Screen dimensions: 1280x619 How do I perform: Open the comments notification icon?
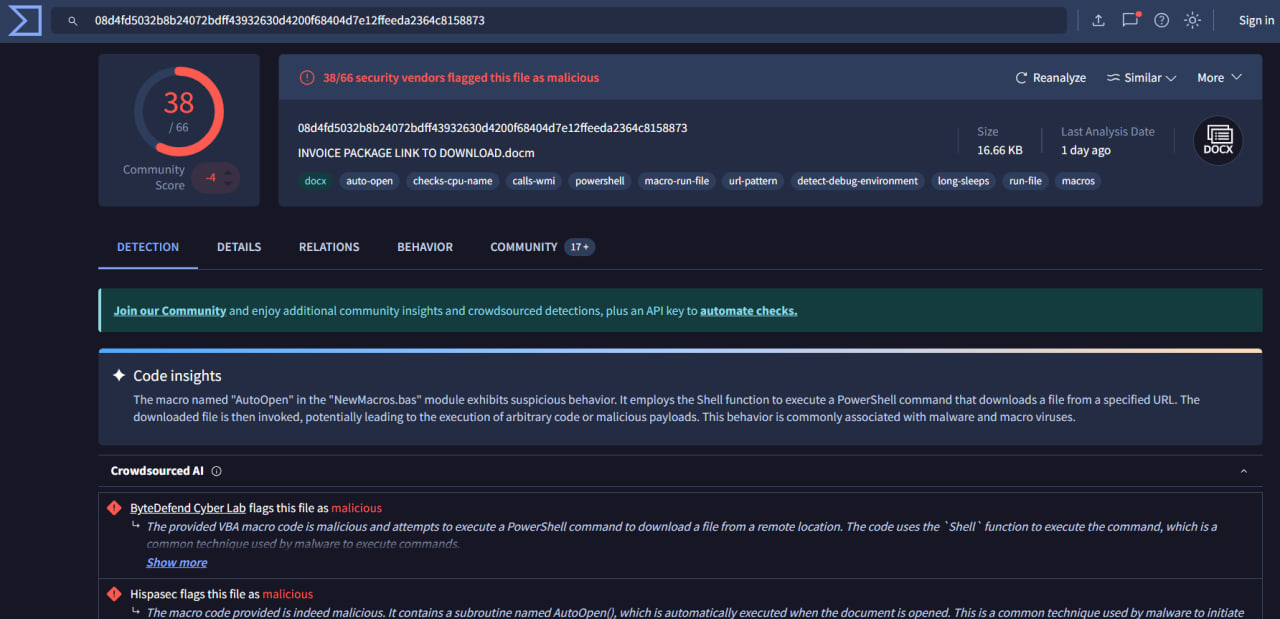[x=1129, y=19]
